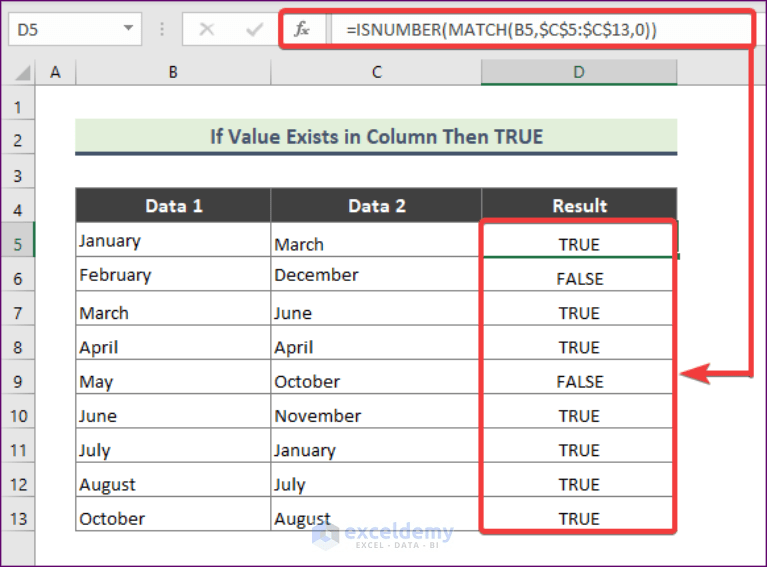Select 'January' cell in Data 1 column

pyautogui.click(x=173, y=240)
